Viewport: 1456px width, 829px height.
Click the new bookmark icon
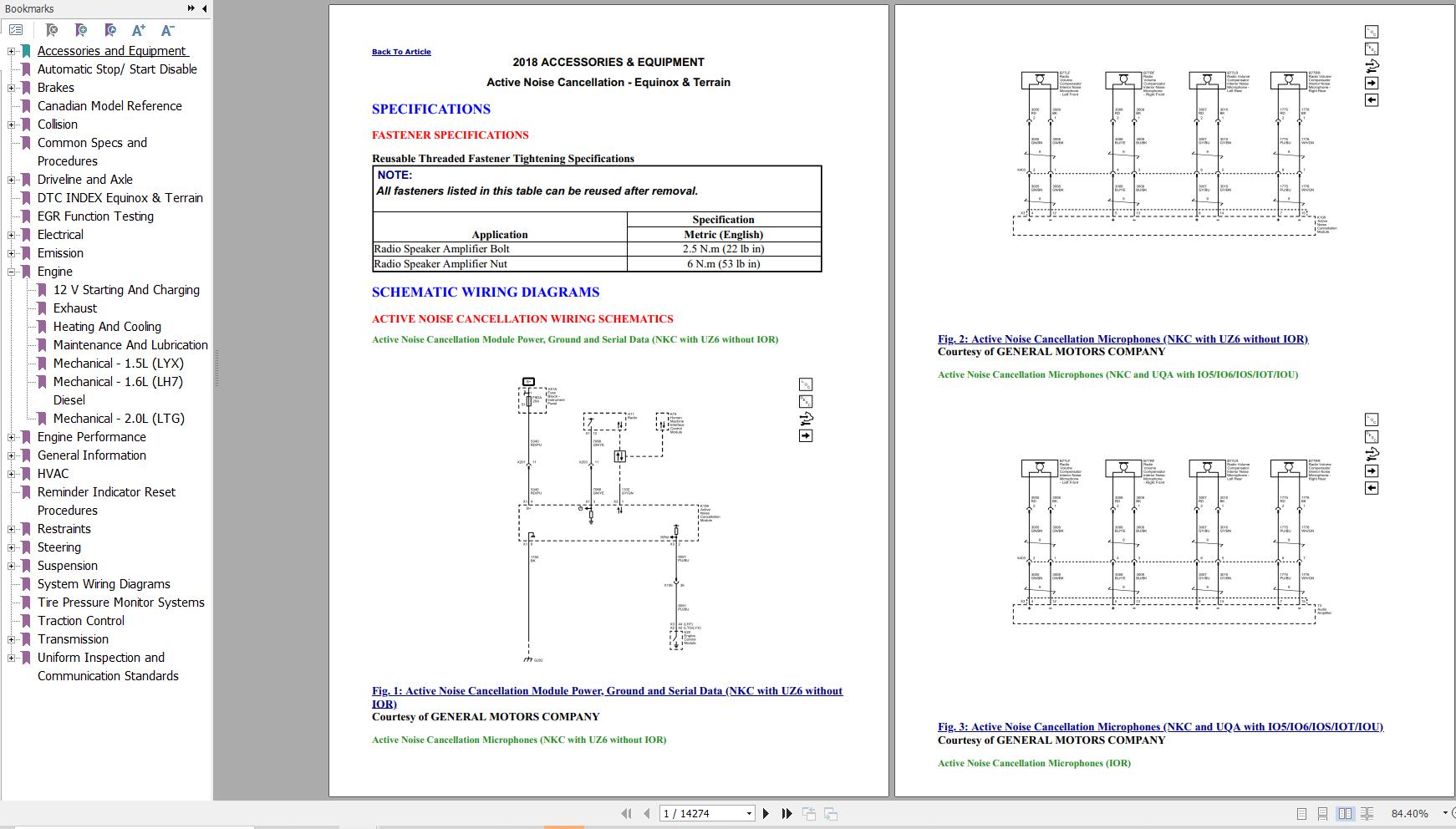coord(80,29)
